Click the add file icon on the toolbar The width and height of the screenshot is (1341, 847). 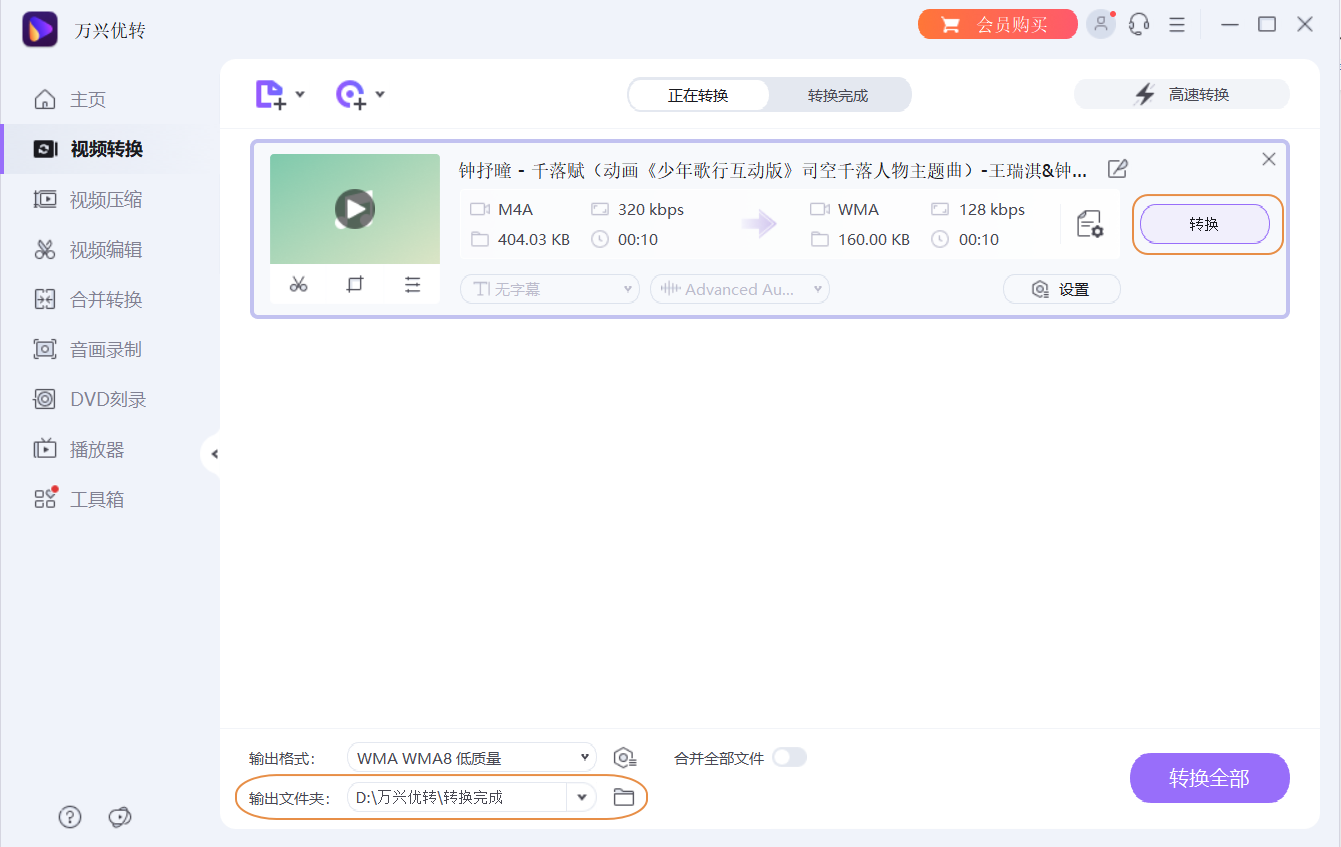(x=272, y=93)
